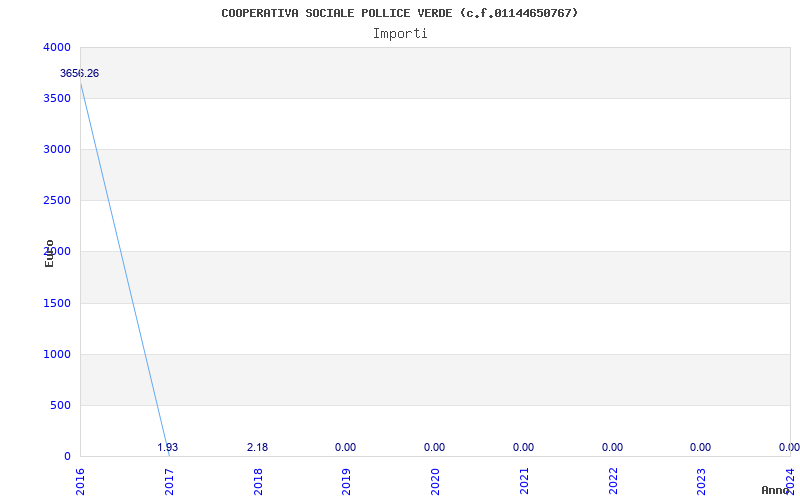Click the blue descending line between 2016 and 2017
The width and height of the screenshot is (800, 500).
pyautogui.click(x=124, y=269)
